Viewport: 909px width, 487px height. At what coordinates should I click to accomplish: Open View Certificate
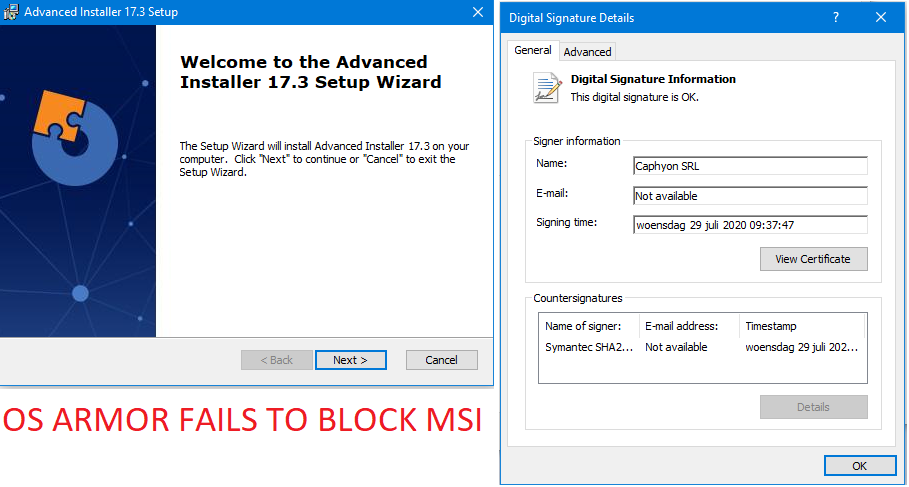tap(813, 259)
